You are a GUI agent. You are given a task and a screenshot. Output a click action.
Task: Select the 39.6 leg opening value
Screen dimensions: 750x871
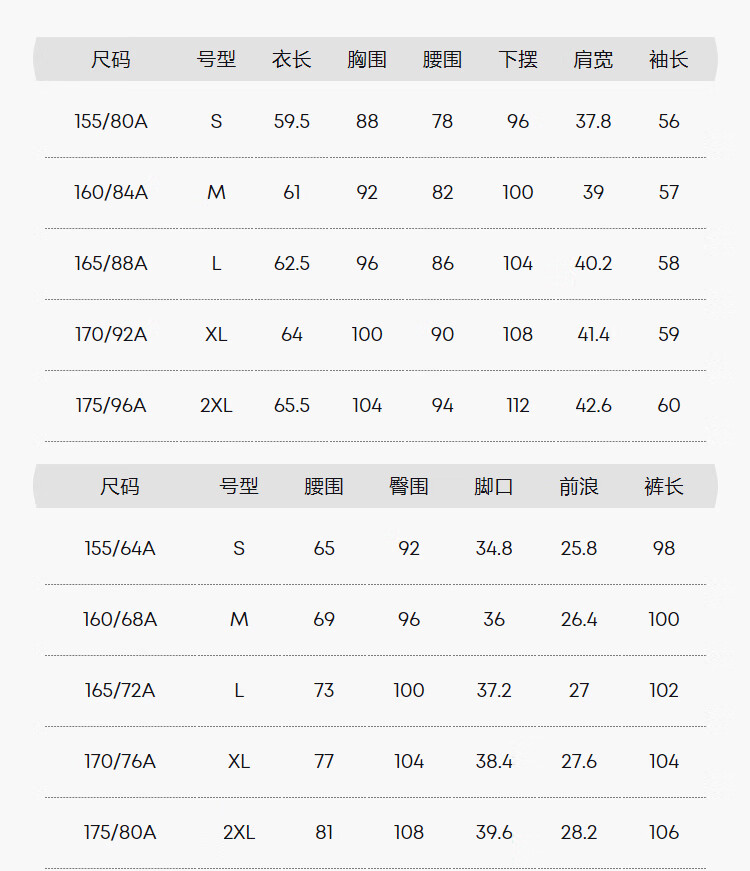point(494,833)
